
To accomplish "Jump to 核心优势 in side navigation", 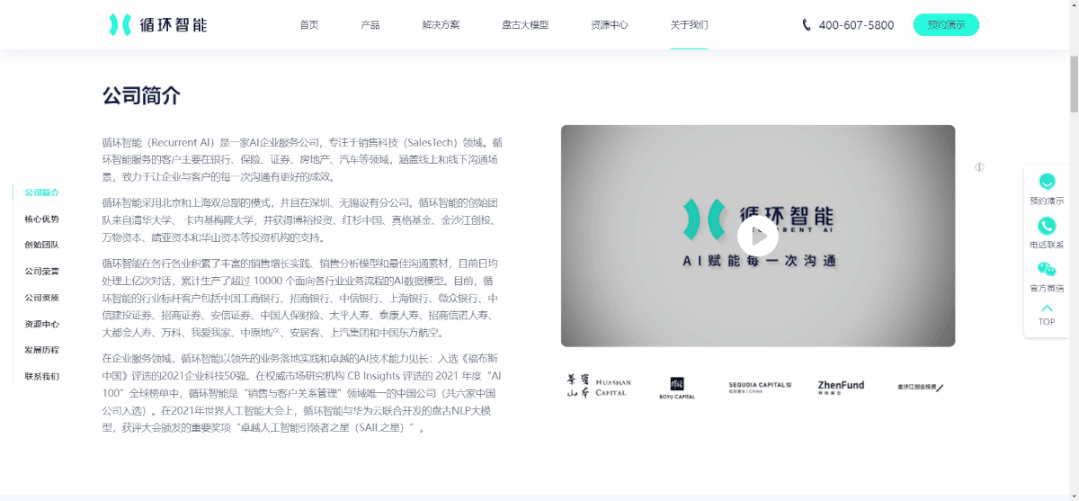I will (42, 219).
